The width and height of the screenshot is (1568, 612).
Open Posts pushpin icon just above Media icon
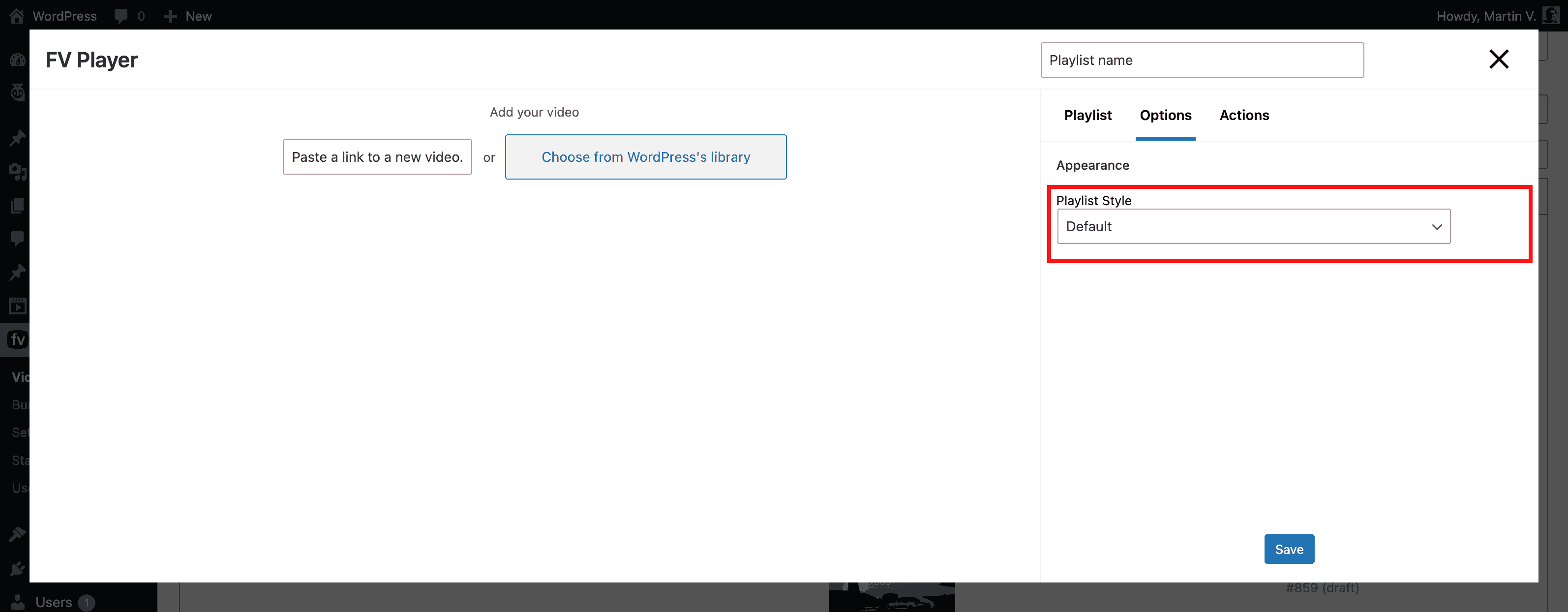coord(18,138)
